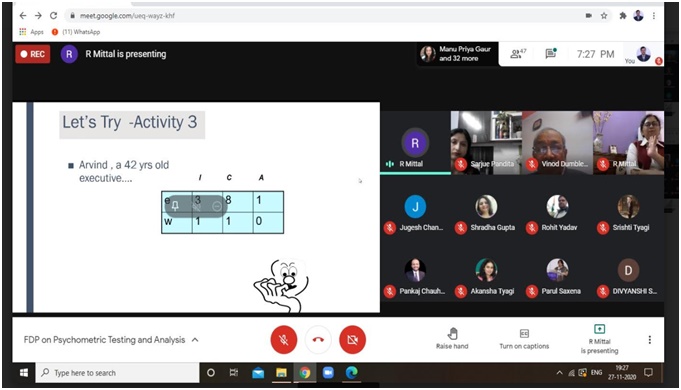The width and height of the screenshot is (681, 390).
Task: Open the Apps bookmarks shortcut
Action: tap(31, 32)
